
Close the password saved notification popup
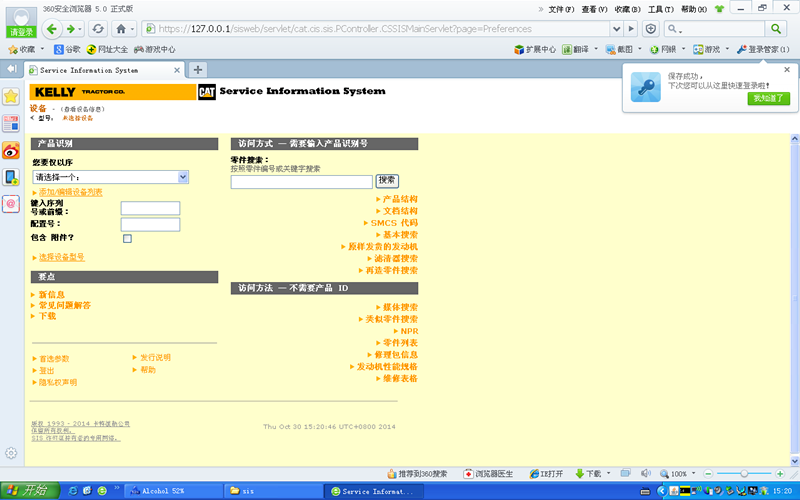click(787, 69)
